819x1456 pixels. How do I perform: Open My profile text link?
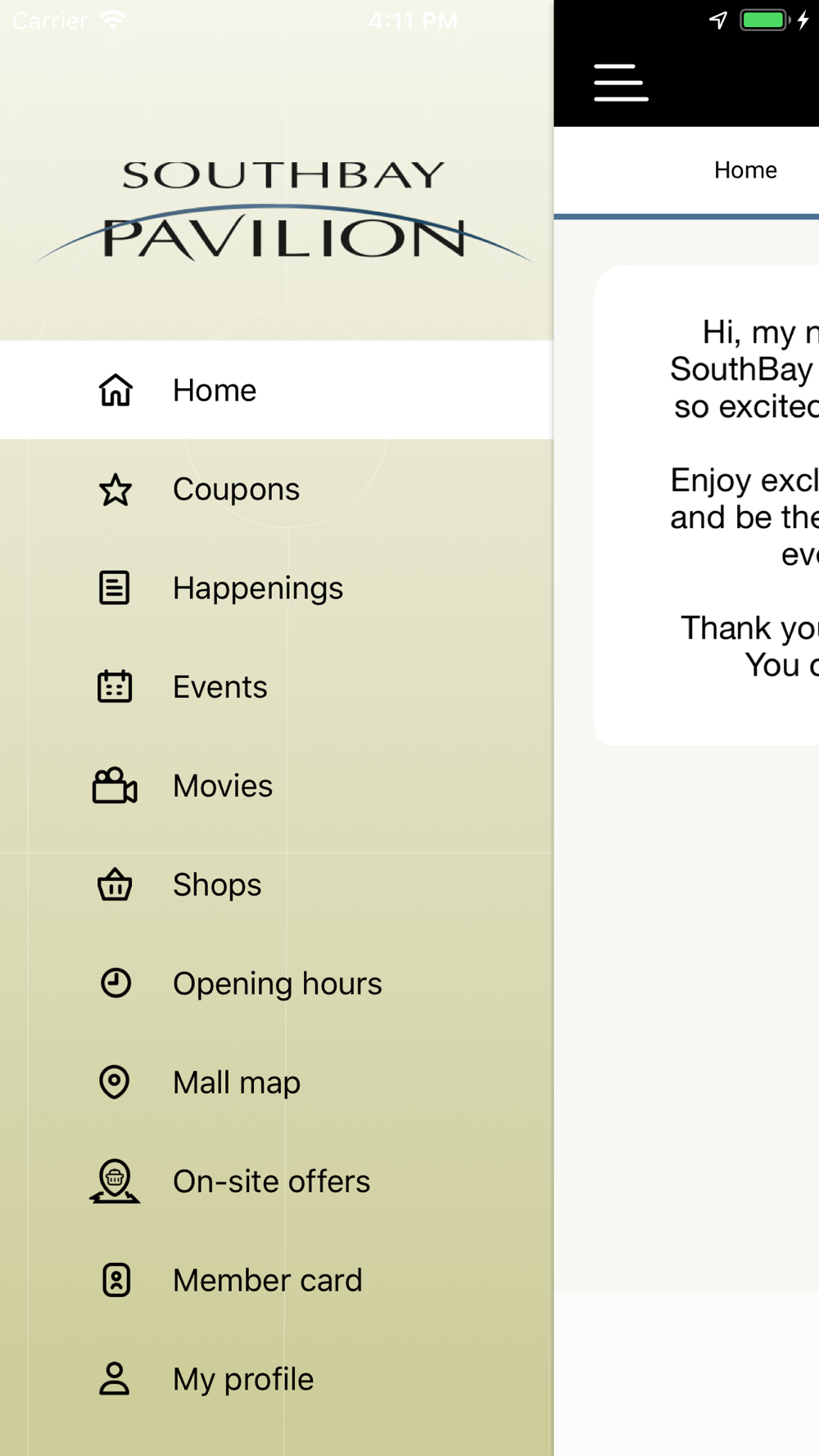point(243,1380)
